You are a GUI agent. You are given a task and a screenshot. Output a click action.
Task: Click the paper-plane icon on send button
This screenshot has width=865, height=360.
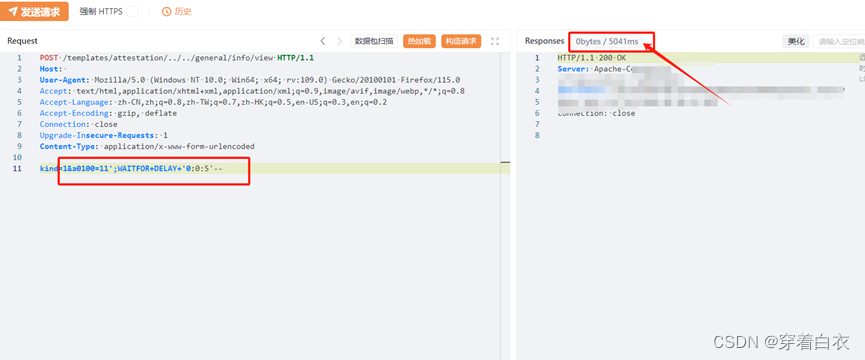pyautogui.click(x=13, y=12)
